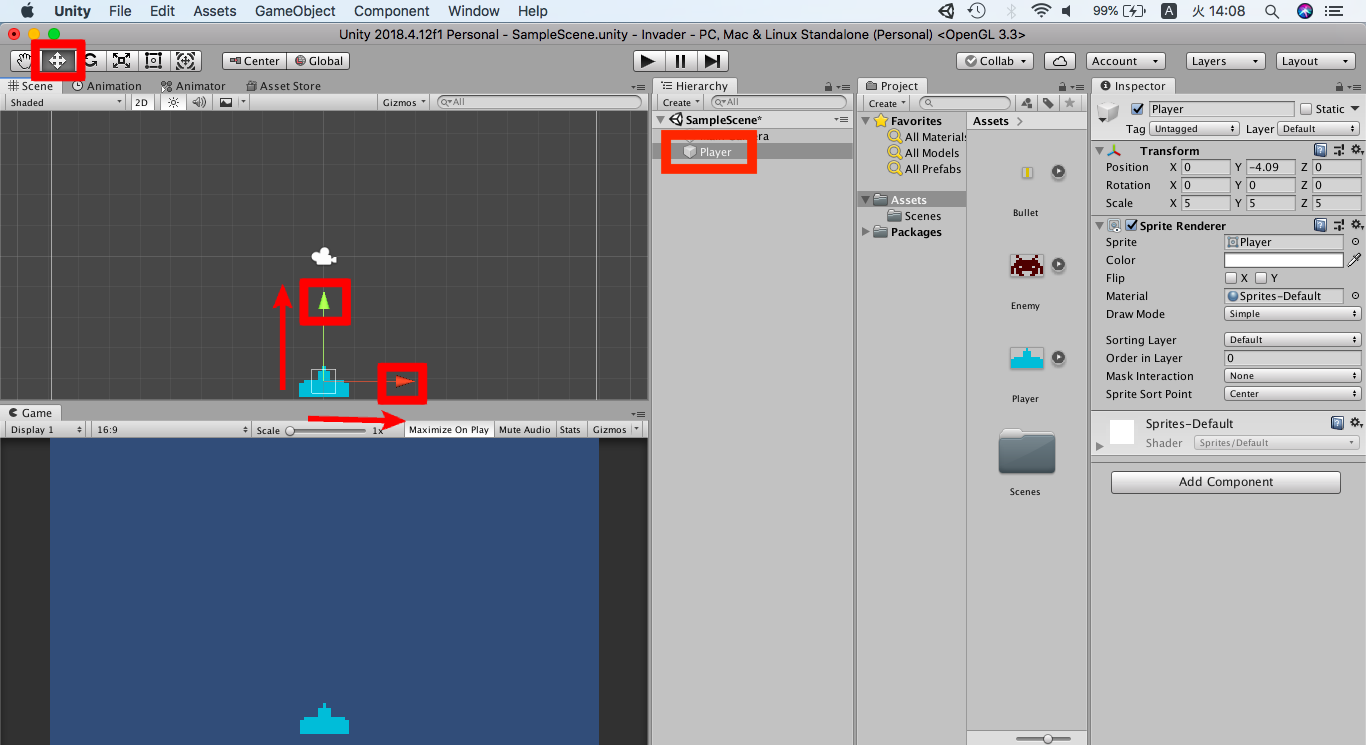Image resolution: width=1366 pixels, height=745 pixels.
Task: Open the Transform preset icon
Action: point(1339,150)
